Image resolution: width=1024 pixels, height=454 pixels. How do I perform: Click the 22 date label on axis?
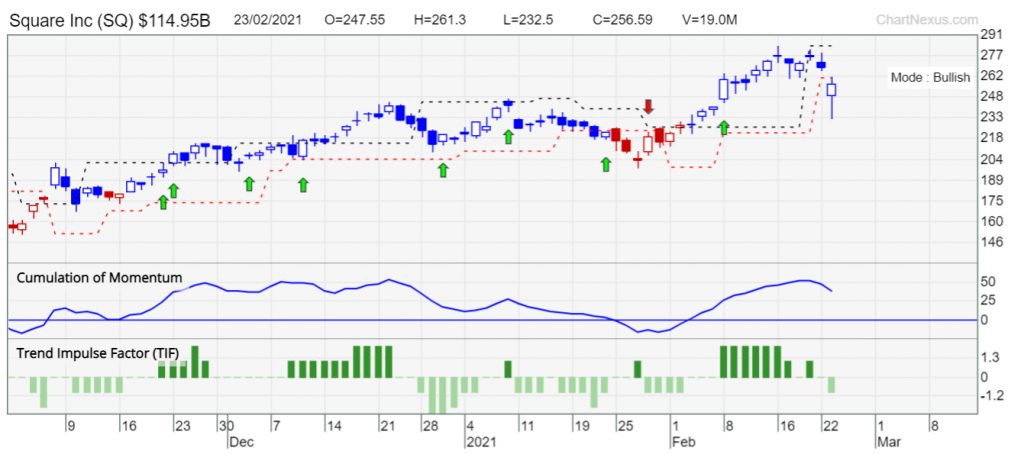[x=829, y=426]
